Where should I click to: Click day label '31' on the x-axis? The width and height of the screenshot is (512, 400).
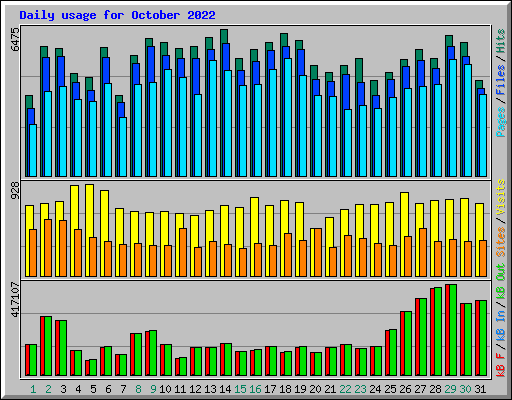click(480, 389)
